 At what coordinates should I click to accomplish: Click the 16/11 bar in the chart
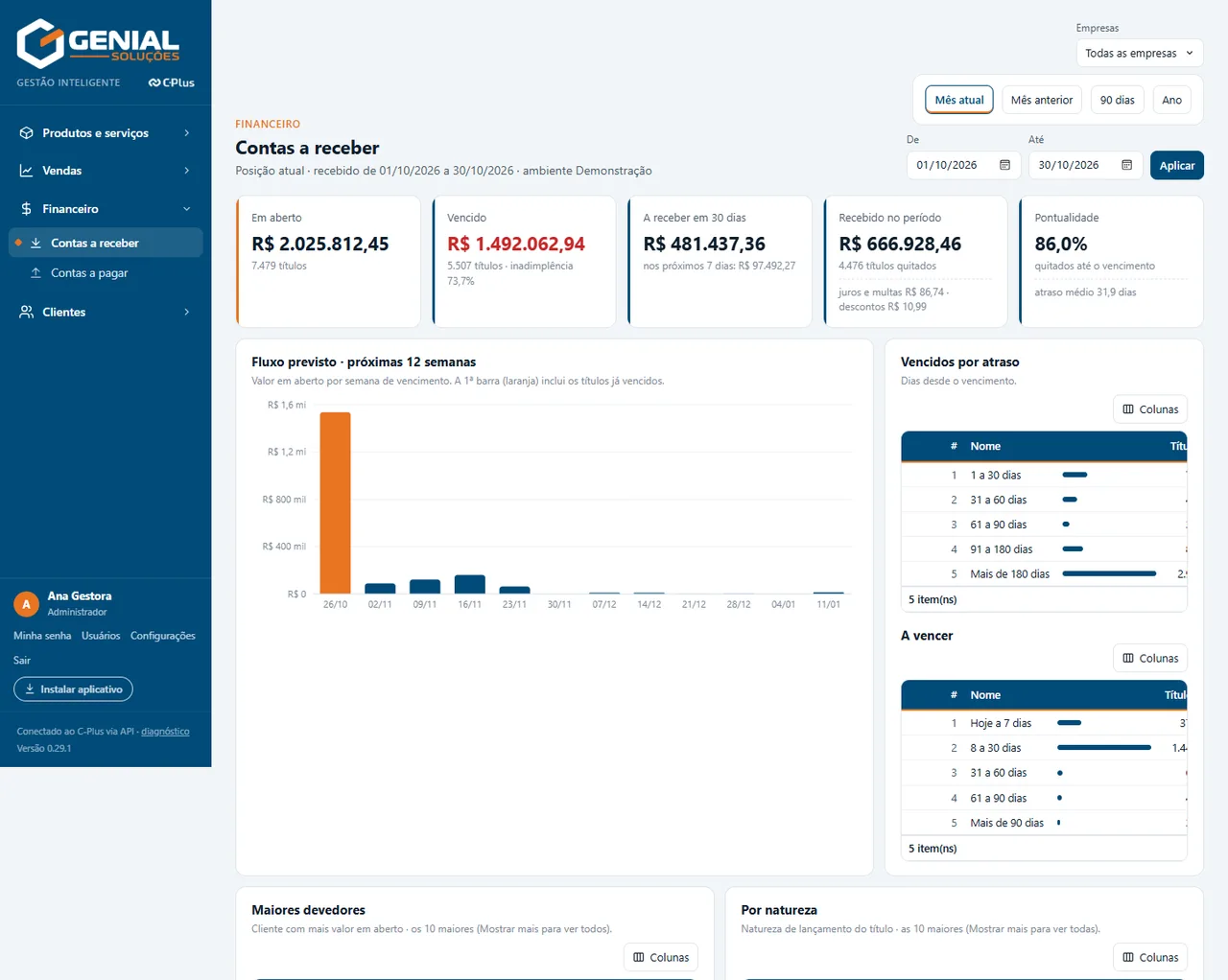point(470,584)
